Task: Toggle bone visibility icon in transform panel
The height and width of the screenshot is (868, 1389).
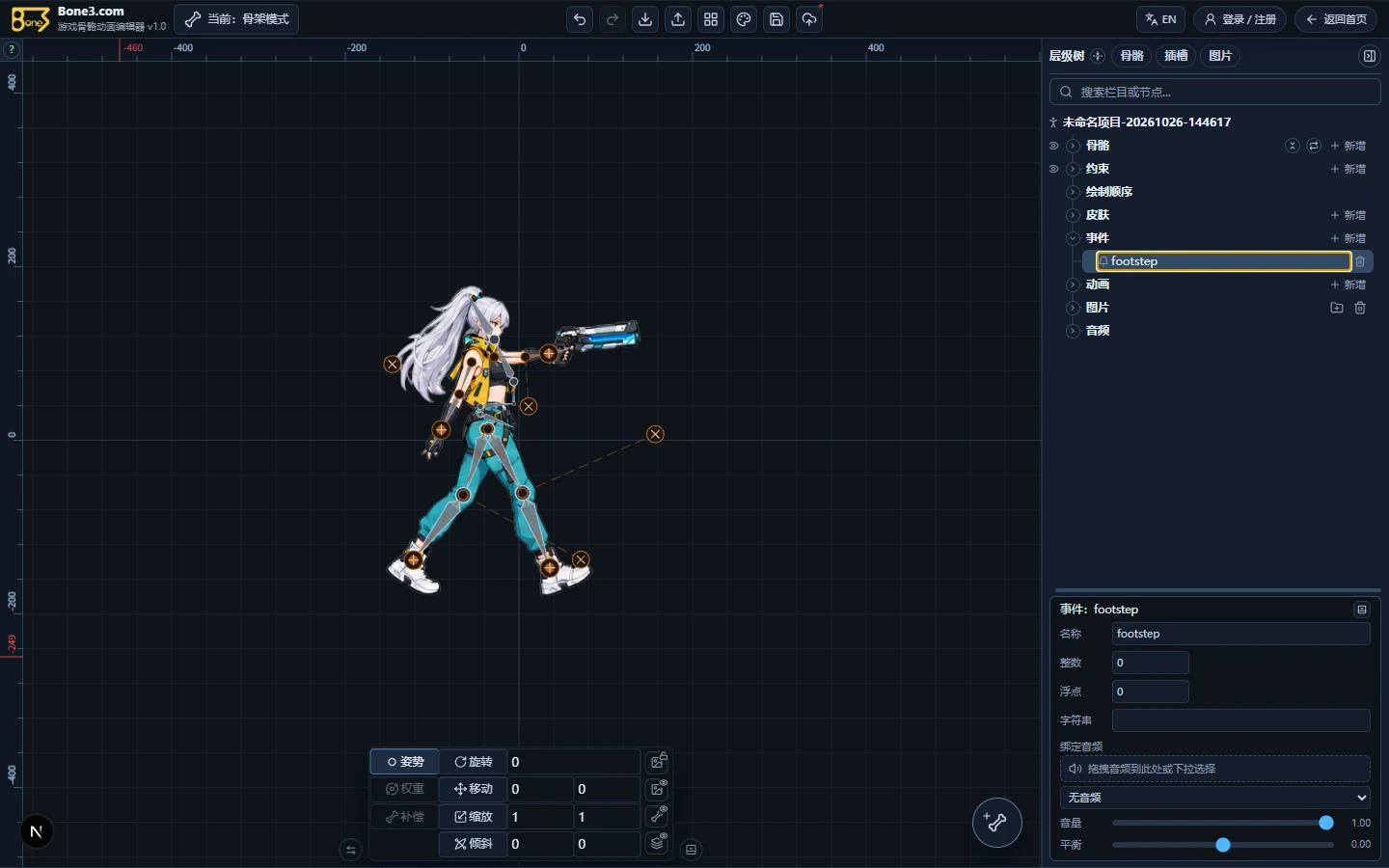Action: [658, 815]
